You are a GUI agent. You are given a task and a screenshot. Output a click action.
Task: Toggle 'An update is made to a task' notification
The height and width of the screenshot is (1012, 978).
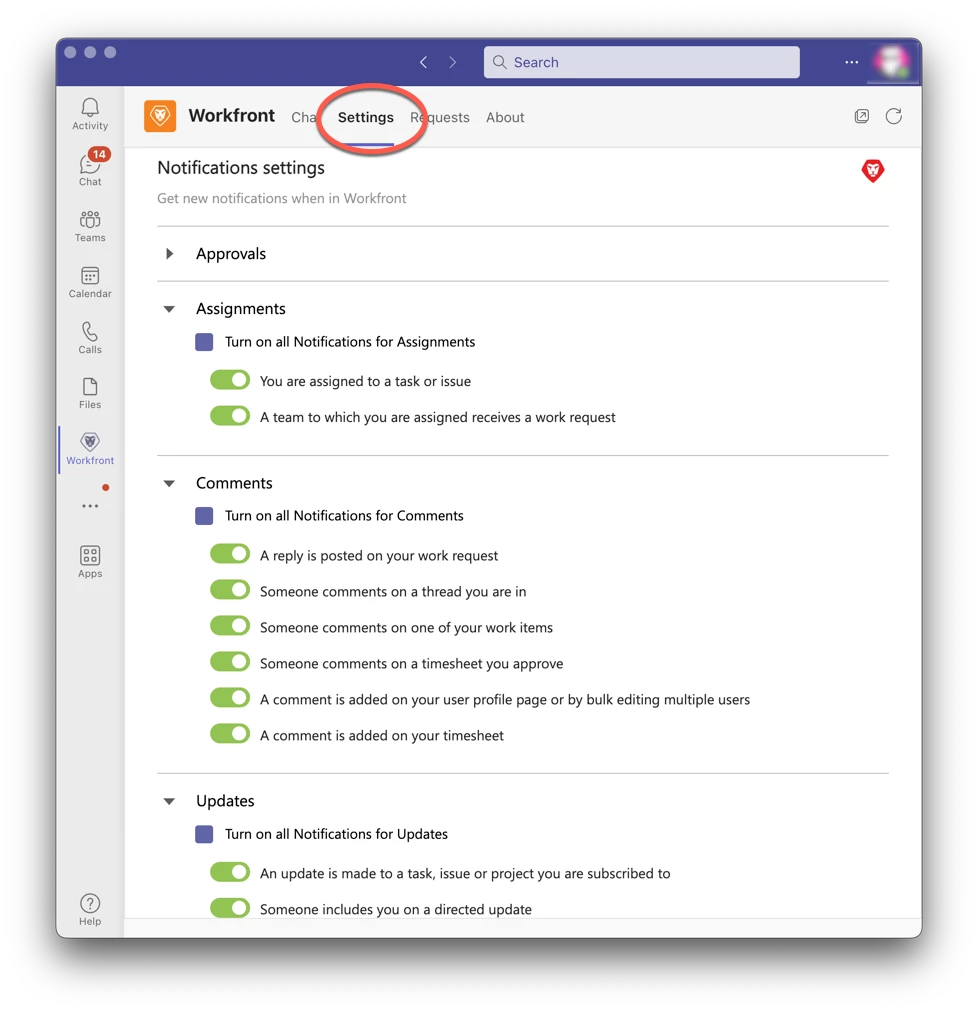[x=230, y=873]
